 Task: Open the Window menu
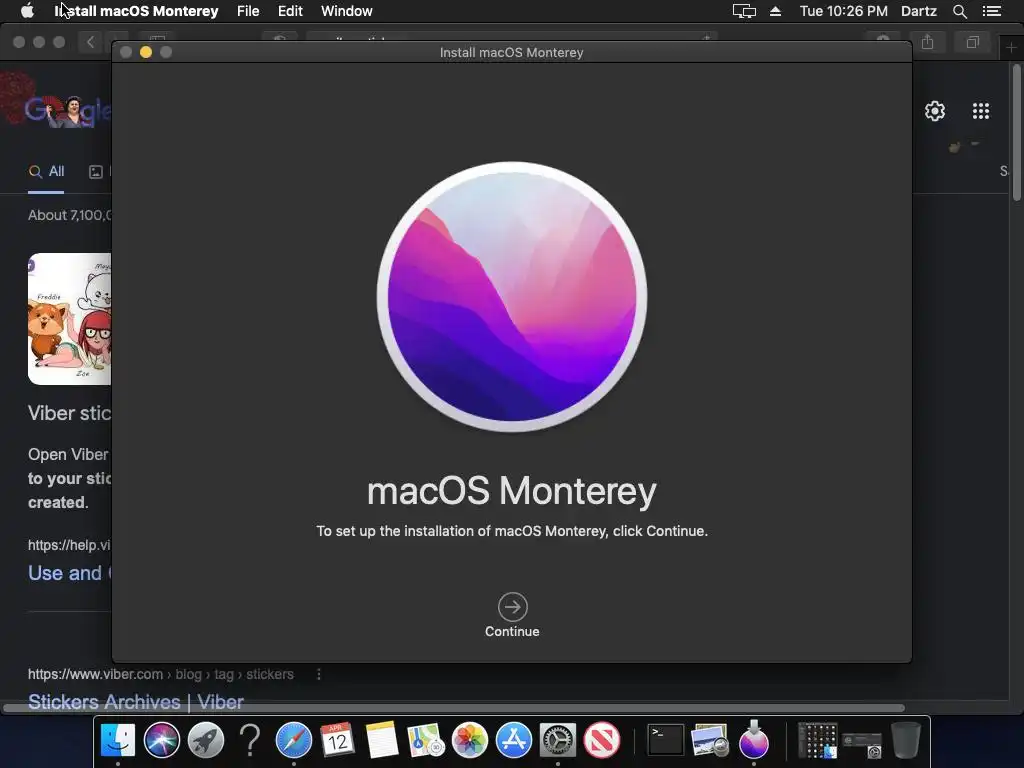pos(346,11)
